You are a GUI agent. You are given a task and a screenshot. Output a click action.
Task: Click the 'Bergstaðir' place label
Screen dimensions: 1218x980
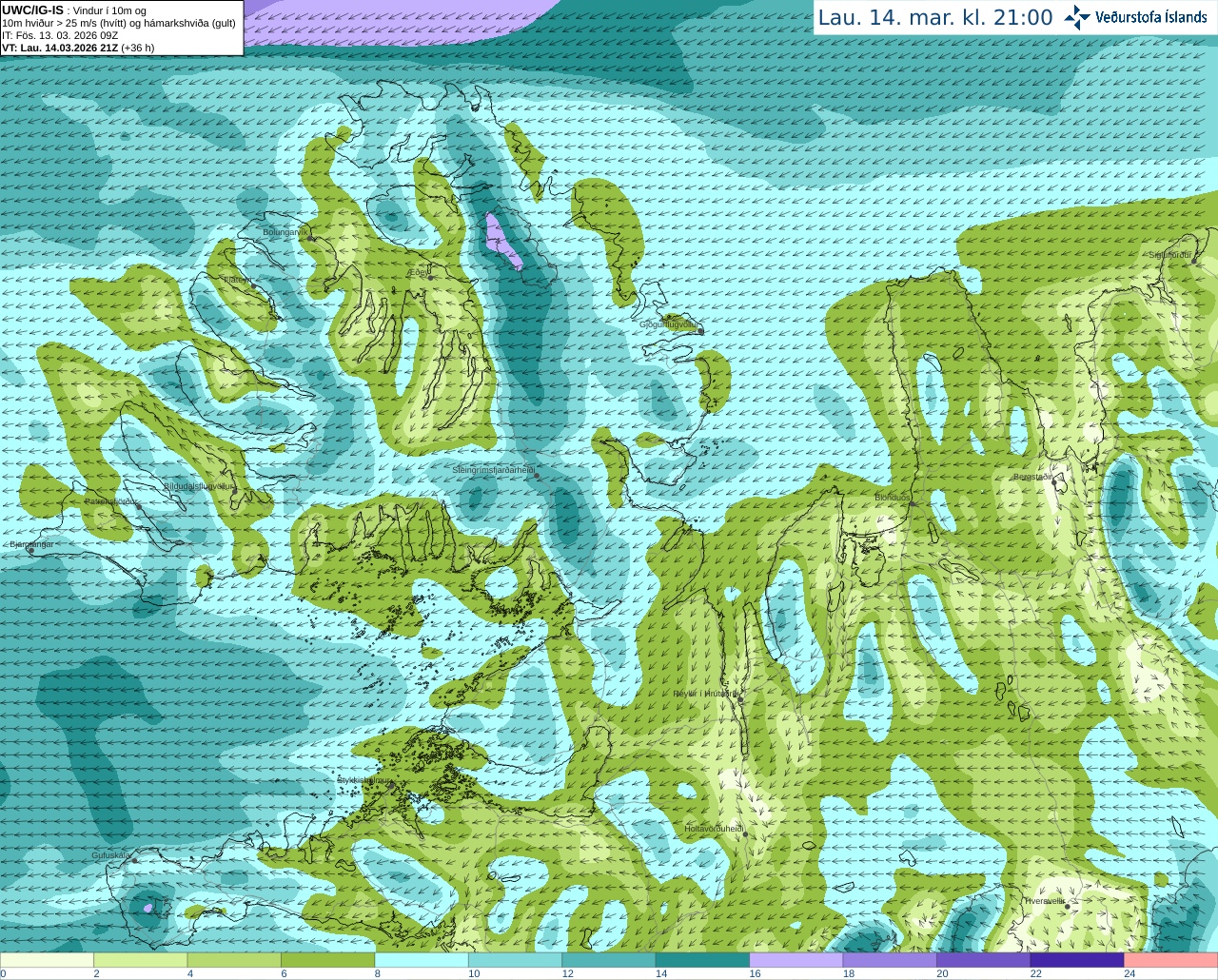click(x=1033, y=477)
